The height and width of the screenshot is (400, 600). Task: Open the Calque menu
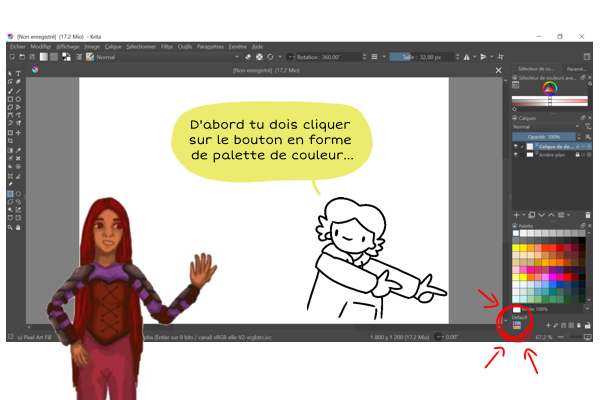[x=113, y=46]
